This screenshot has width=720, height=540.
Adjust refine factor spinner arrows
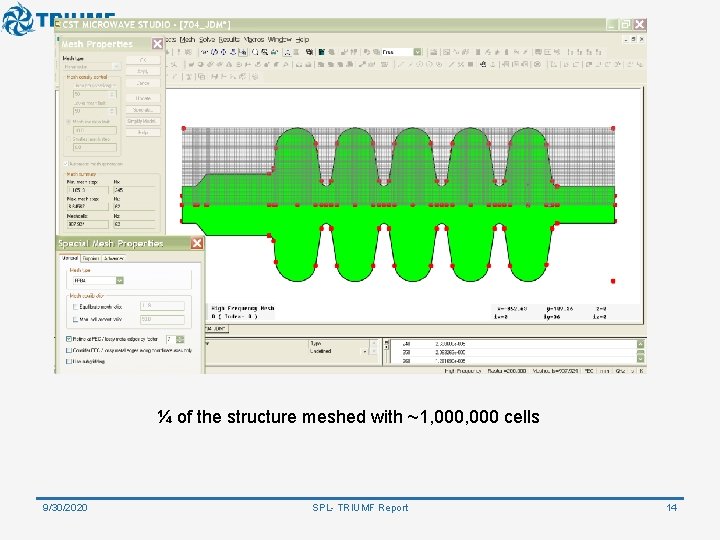[180, 339]
